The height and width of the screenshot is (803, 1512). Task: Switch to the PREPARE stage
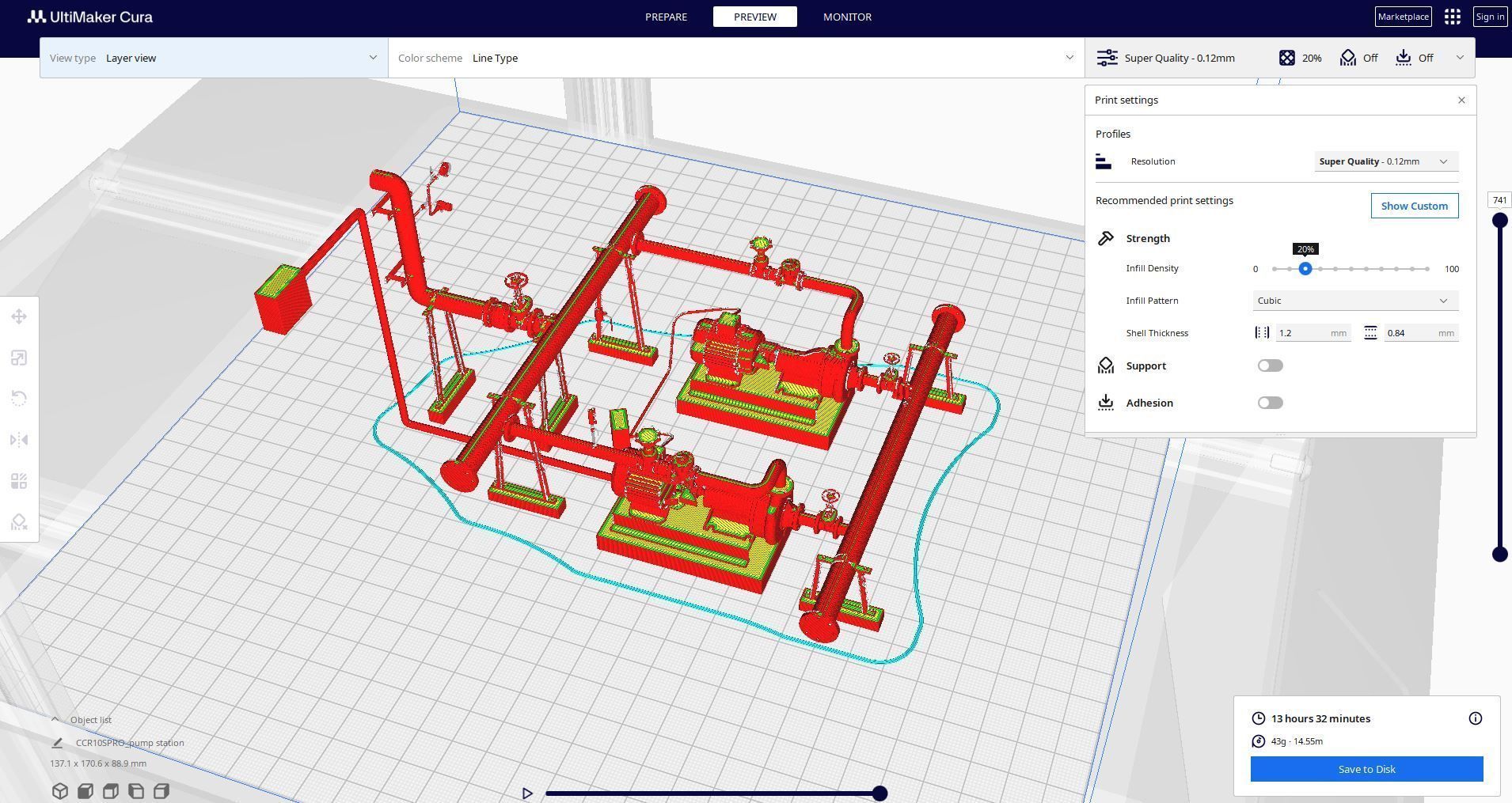click(x=666, y=17)
